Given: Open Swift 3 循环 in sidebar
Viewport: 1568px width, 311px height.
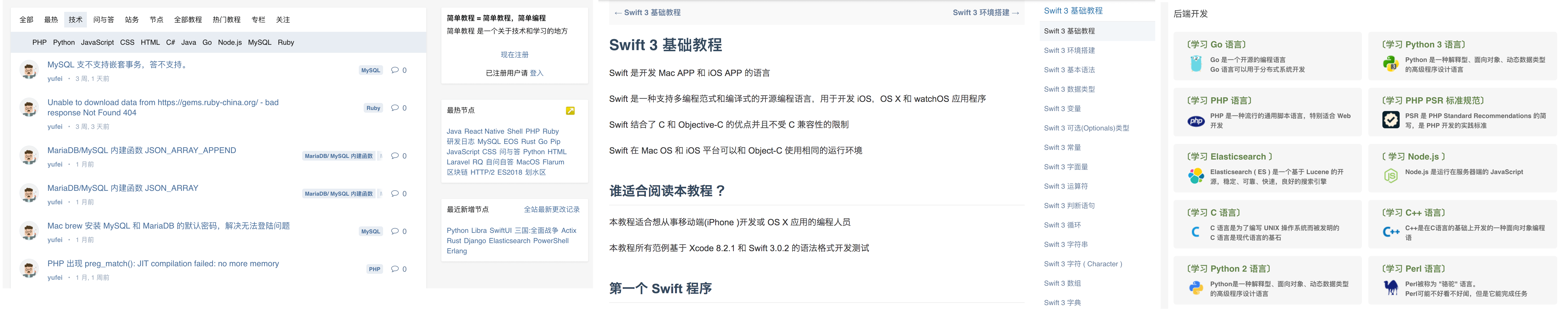Looking at the screenshot, I should (x=1062, y=225).
